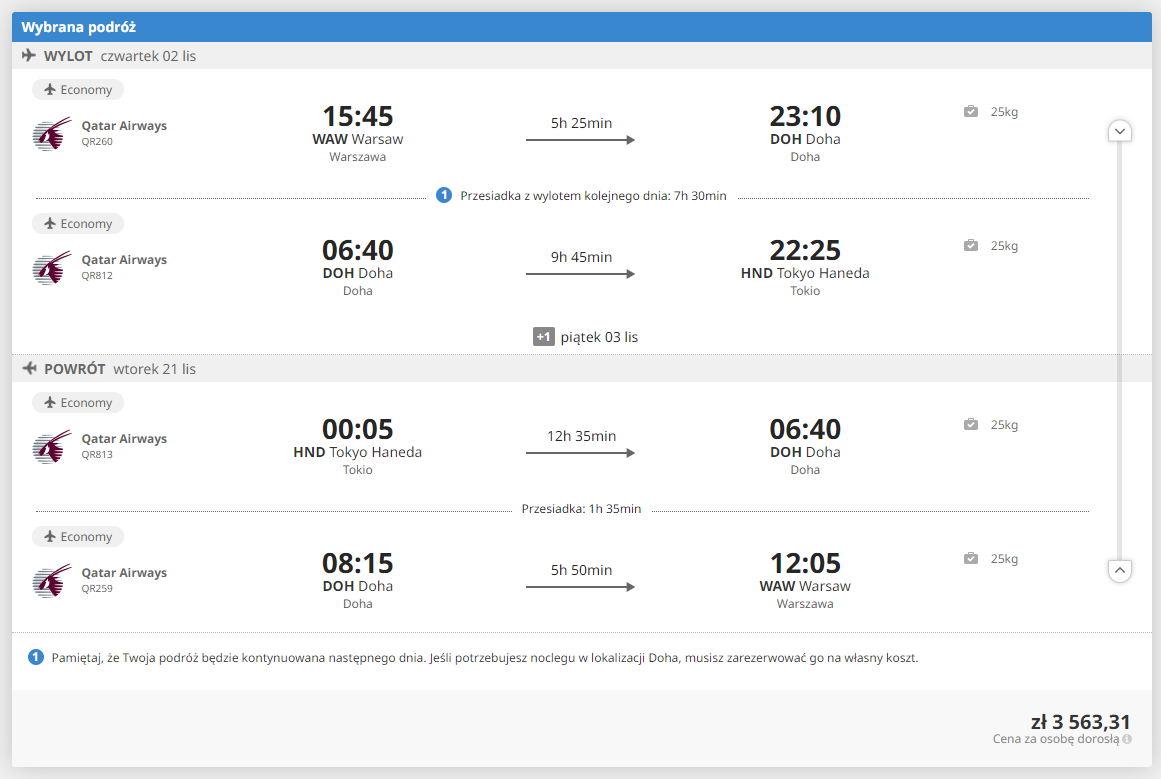Click the total price zł 3 563,31
Viewport: 1161px width, 779px height.
coord(1080,722)
